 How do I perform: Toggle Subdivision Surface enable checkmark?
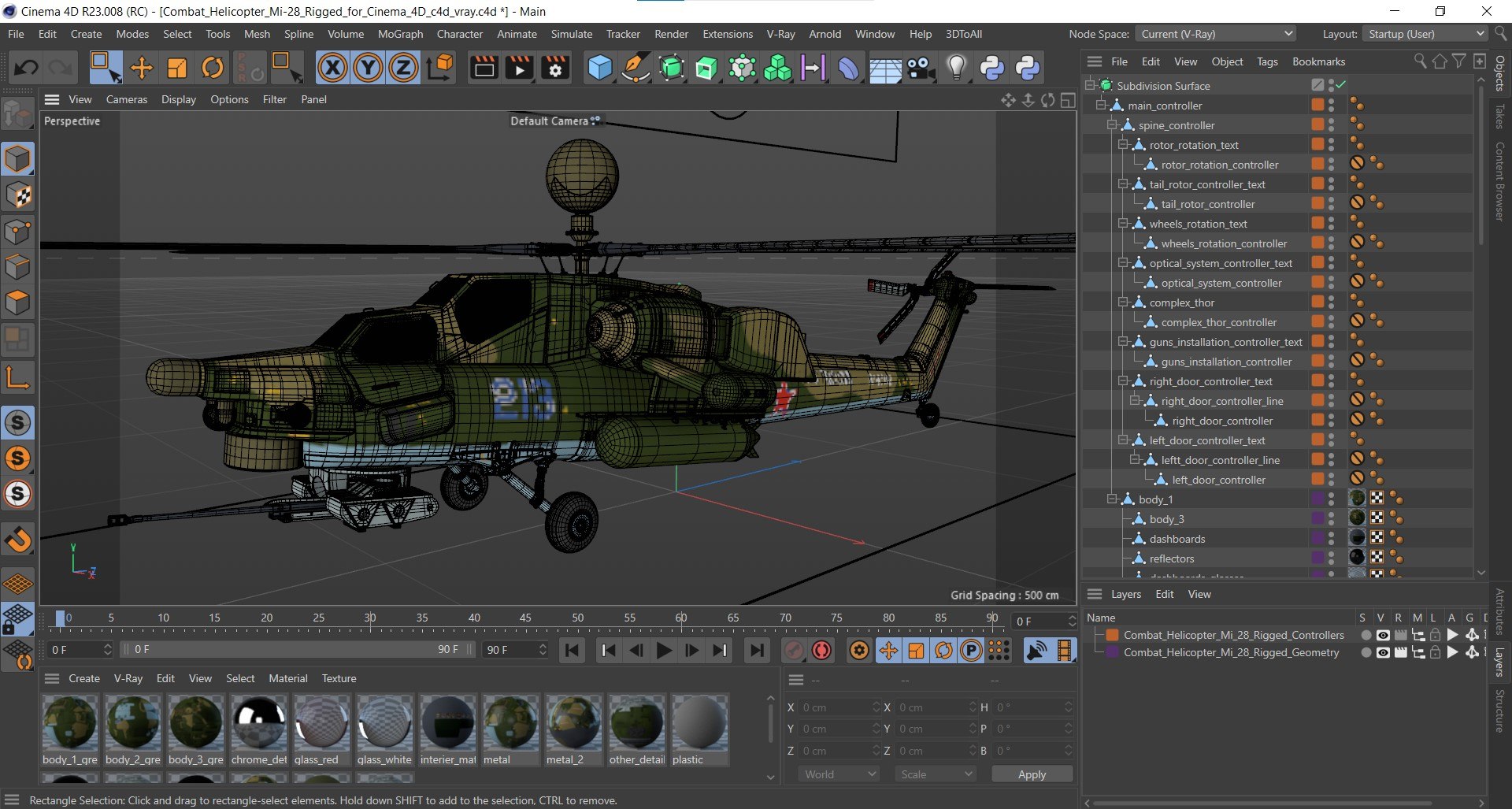(x=1341, y=85)
